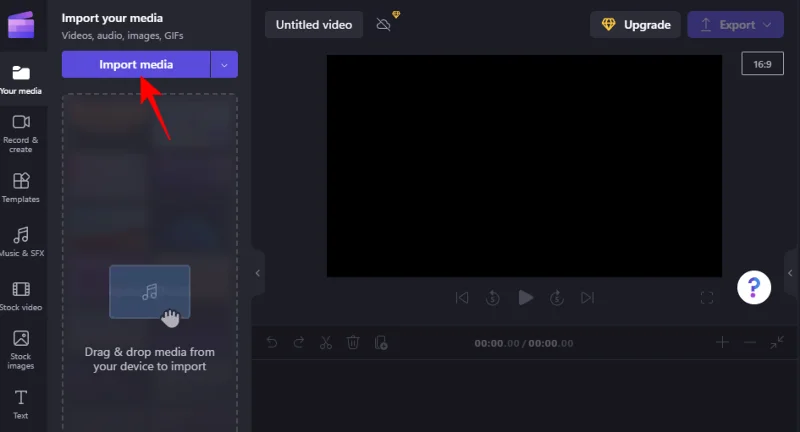Click the timeline timecode display

[x=523, y=343]
